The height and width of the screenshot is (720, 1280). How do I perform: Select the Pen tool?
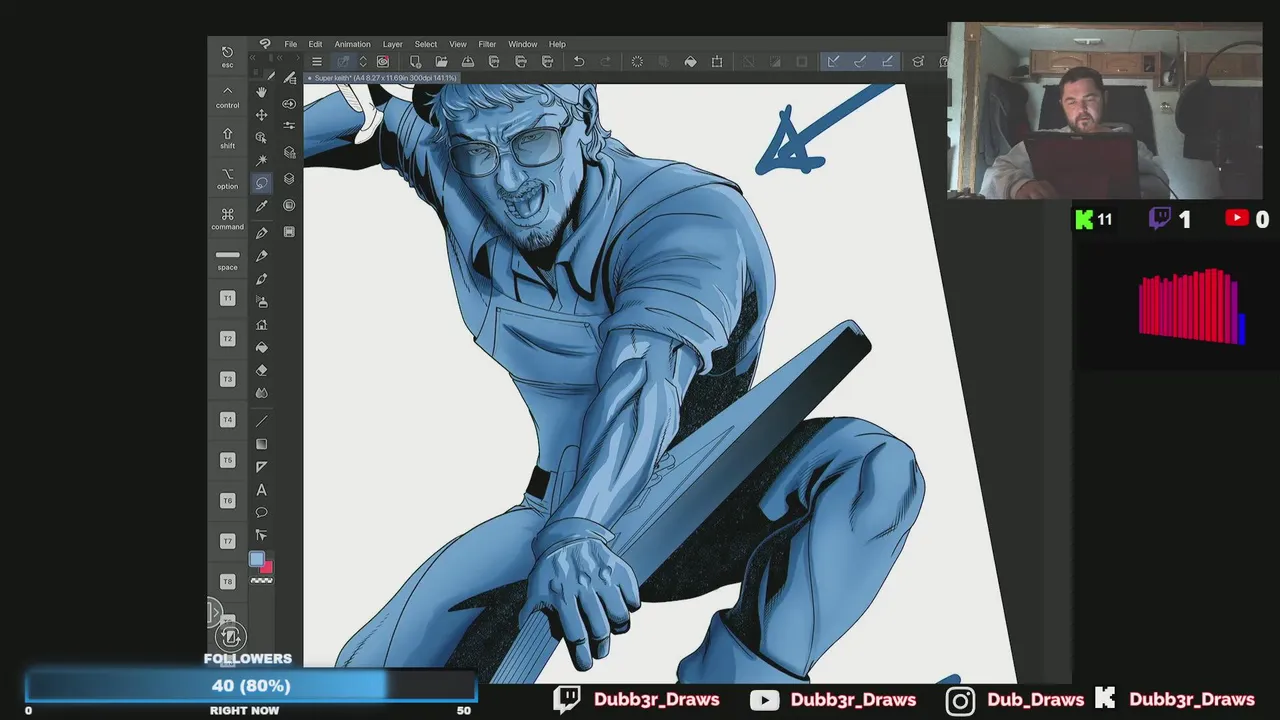point(261,233)
